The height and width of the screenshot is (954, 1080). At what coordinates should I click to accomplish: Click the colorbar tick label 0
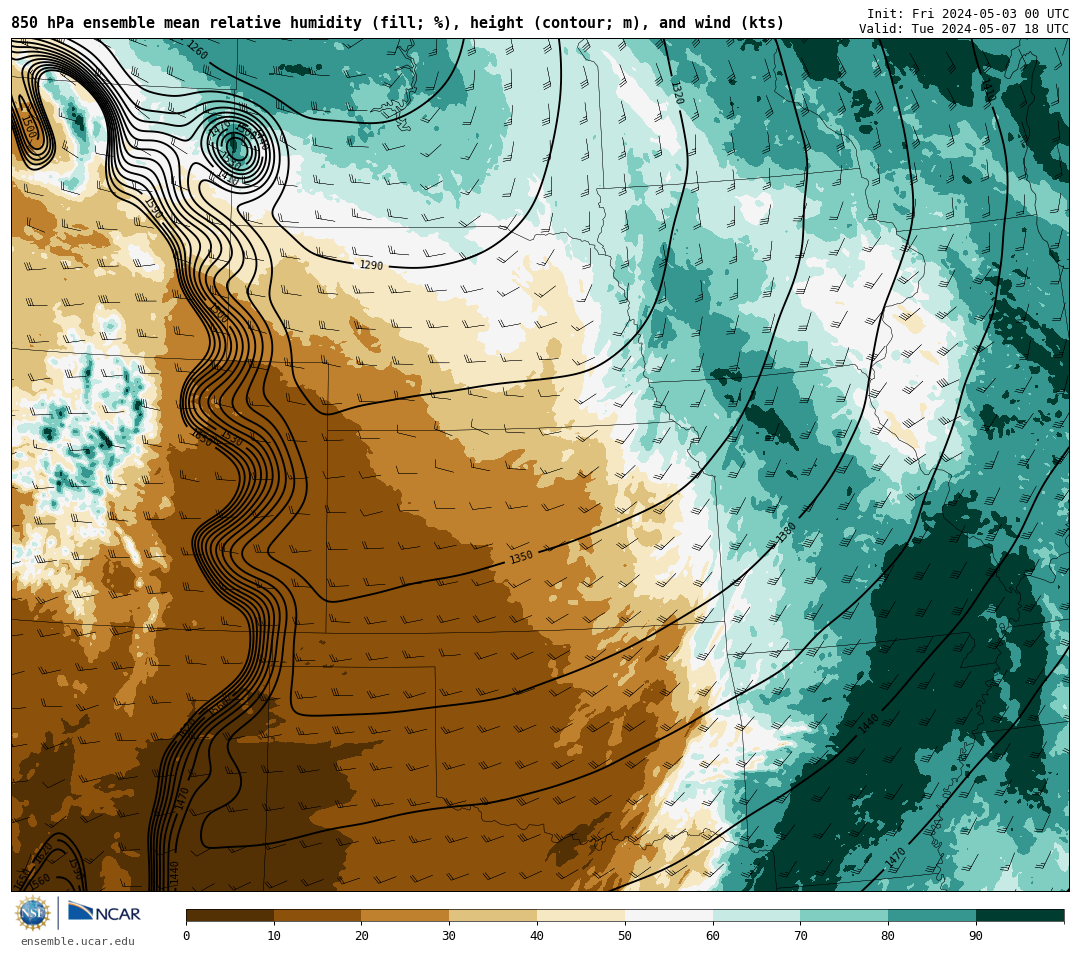(x=187, y=935)
